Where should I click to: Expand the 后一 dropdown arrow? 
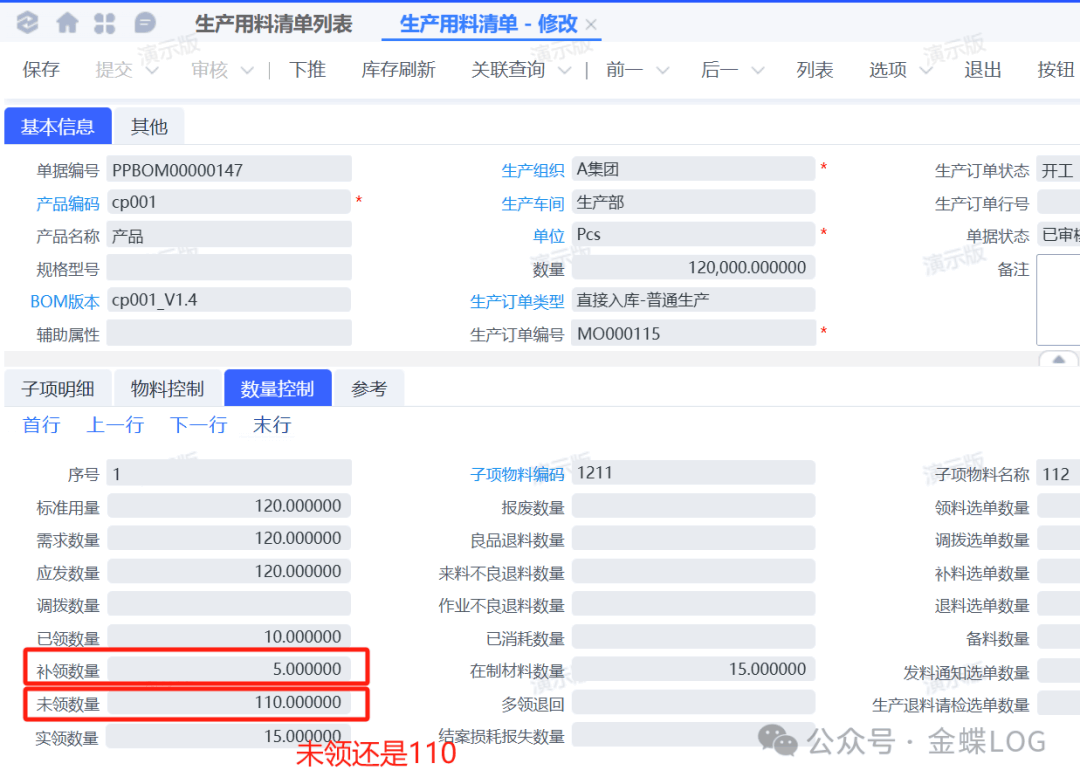point(757,70)
